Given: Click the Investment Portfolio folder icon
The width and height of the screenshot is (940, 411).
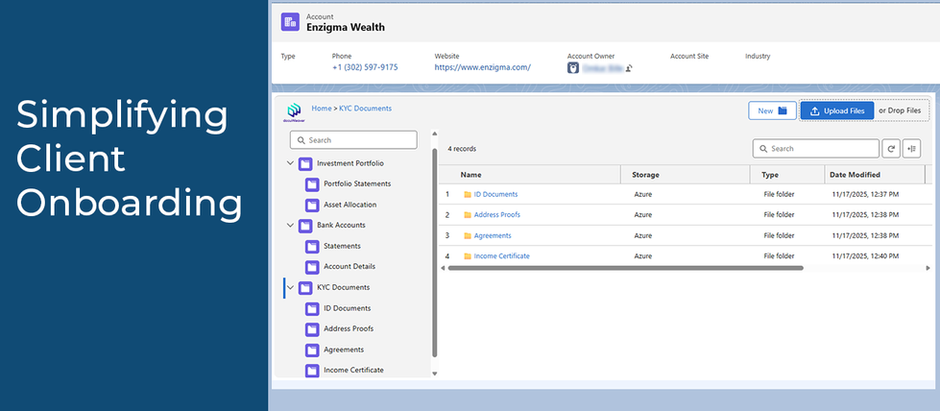Looking at the screenshot, I should click(x=305, y=163).
